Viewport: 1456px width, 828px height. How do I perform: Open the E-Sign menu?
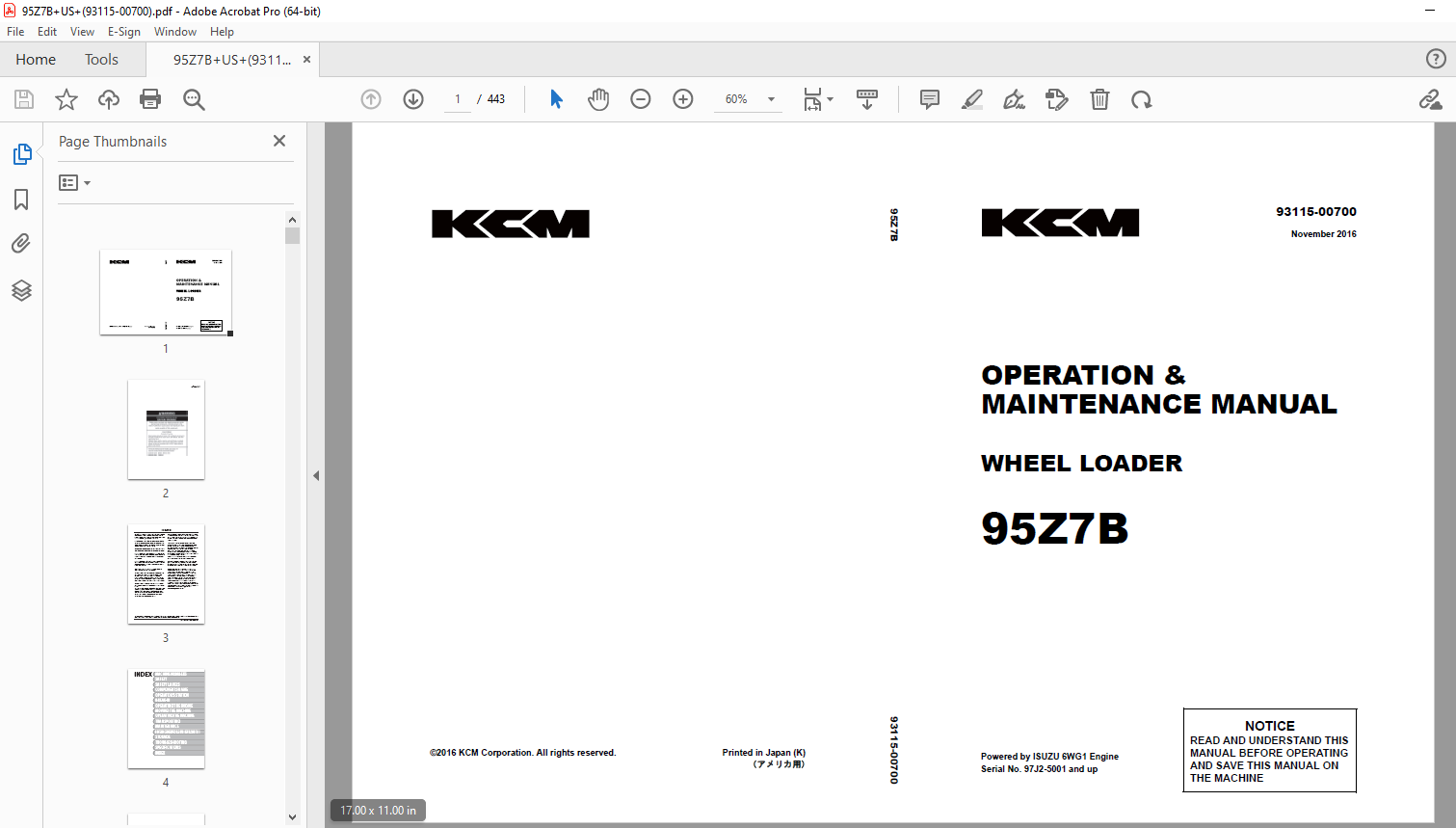(x=124, y=32)
